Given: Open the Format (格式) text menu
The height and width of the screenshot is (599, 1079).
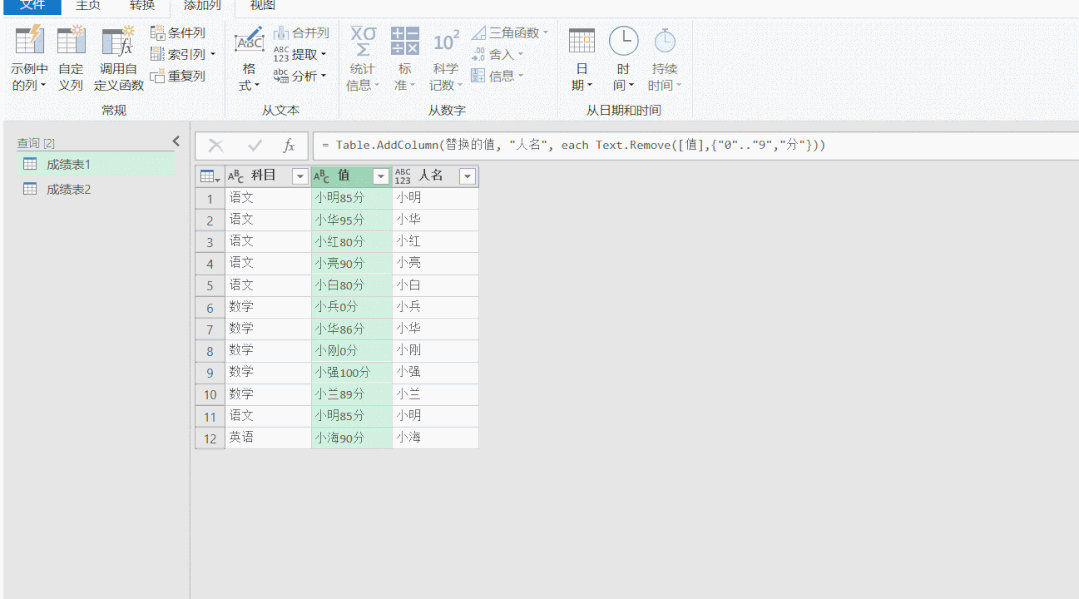Looking at the screenshot, I should 248,59.
